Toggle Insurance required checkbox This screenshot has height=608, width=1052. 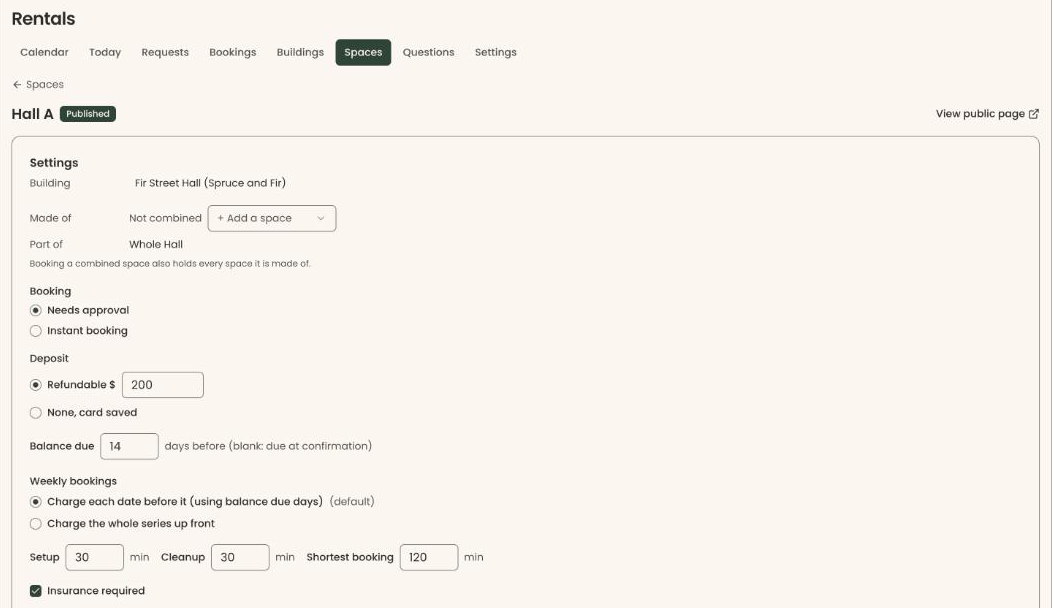coord(36,591)
